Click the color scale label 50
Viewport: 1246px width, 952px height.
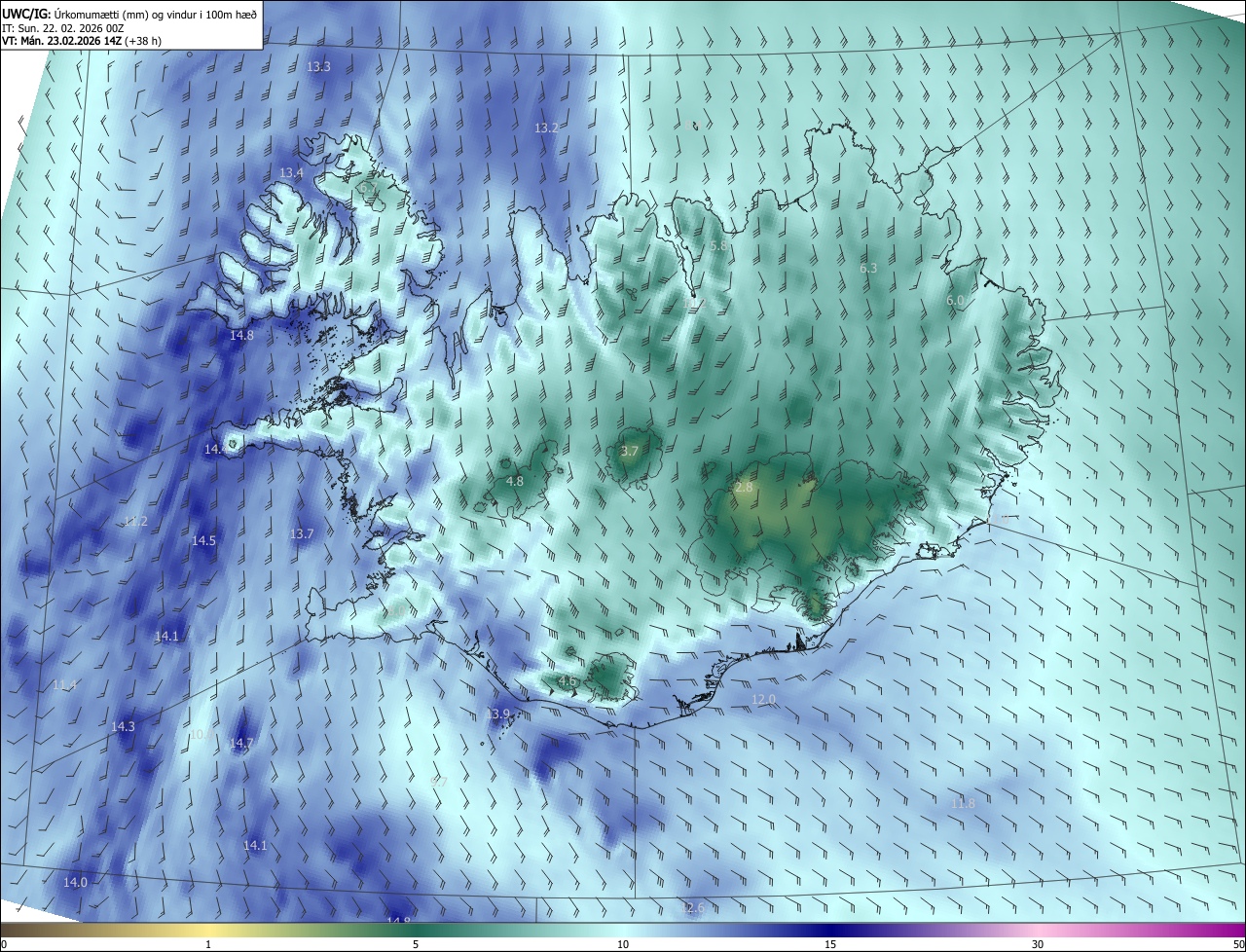(x=1238, y=945)
